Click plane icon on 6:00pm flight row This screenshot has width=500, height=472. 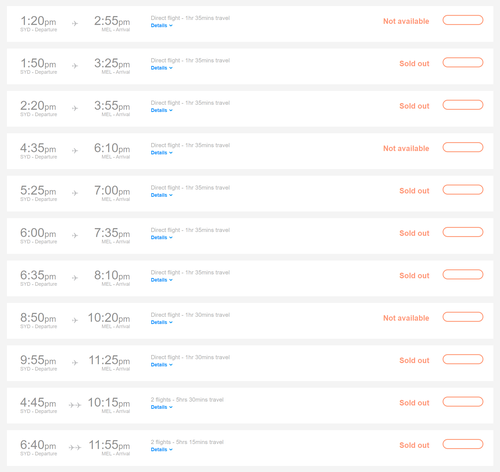click(x=75, y=235)
